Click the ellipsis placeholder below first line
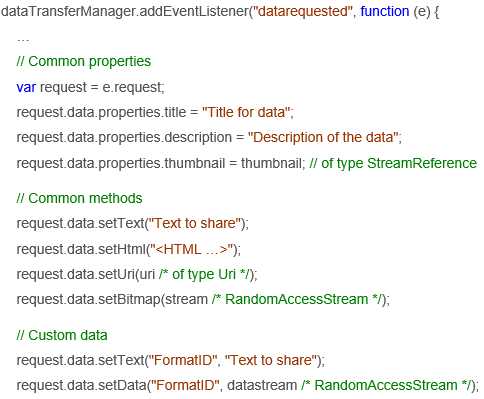484x399 pixels. coord(23,40)
